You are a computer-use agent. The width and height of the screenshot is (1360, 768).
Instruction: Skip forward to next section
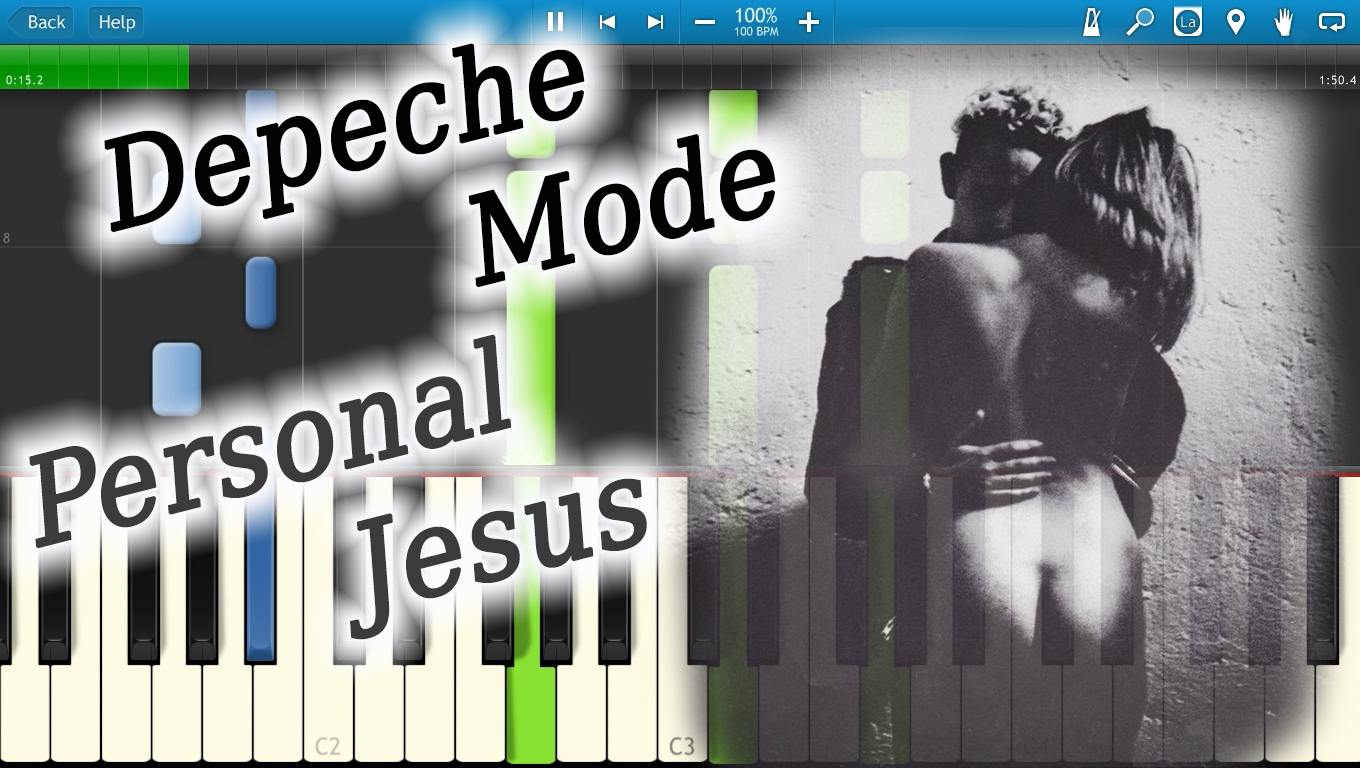(655, 22)
